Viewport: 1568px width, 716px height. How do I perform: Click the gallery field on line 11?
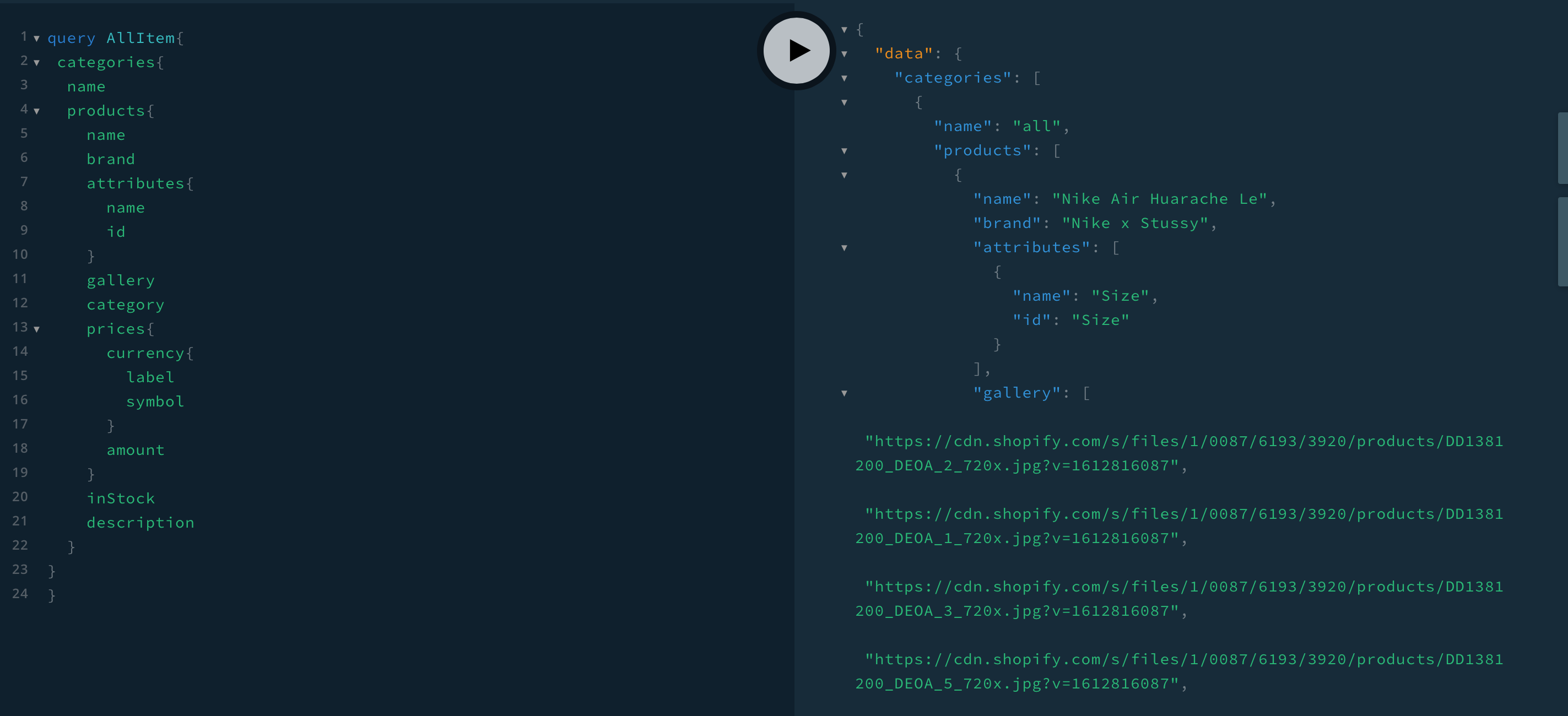coord(121,280)
